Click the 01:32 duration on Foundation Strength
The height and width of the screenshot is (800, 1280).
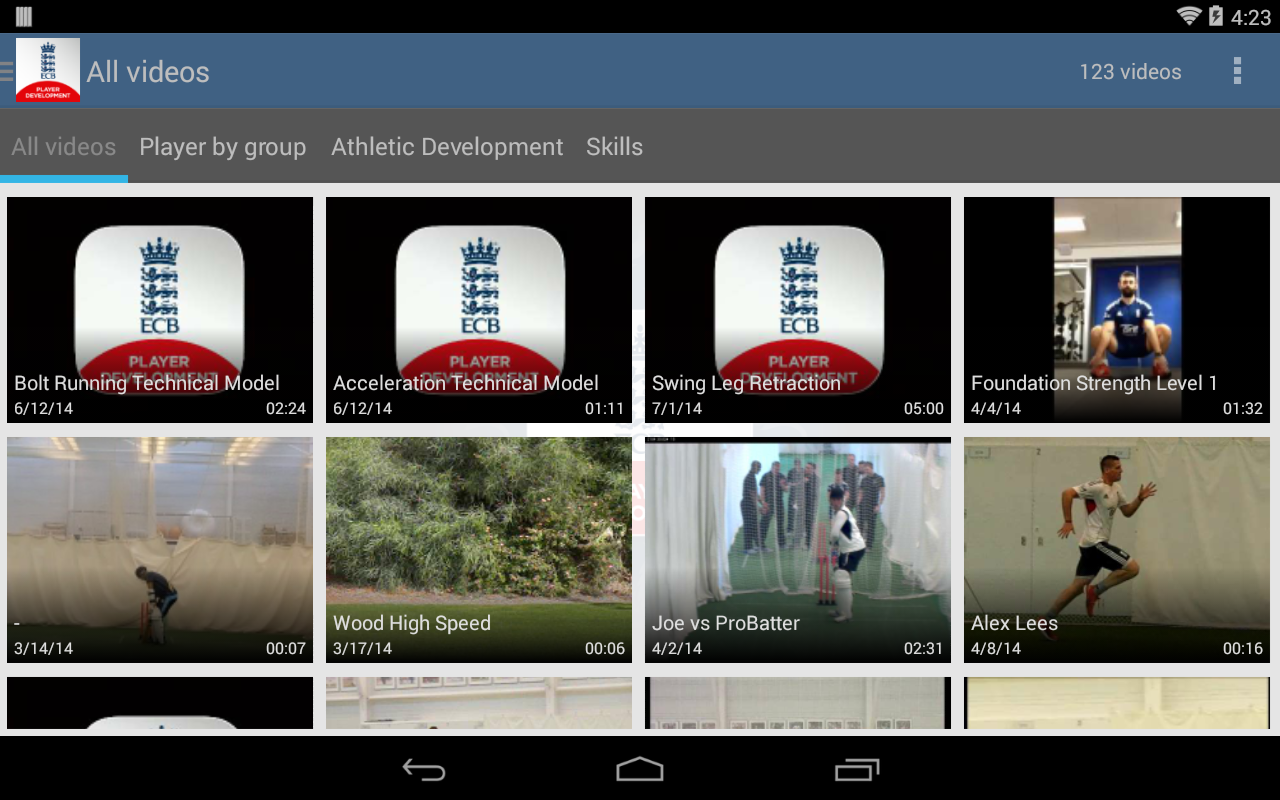point(1243,408)
